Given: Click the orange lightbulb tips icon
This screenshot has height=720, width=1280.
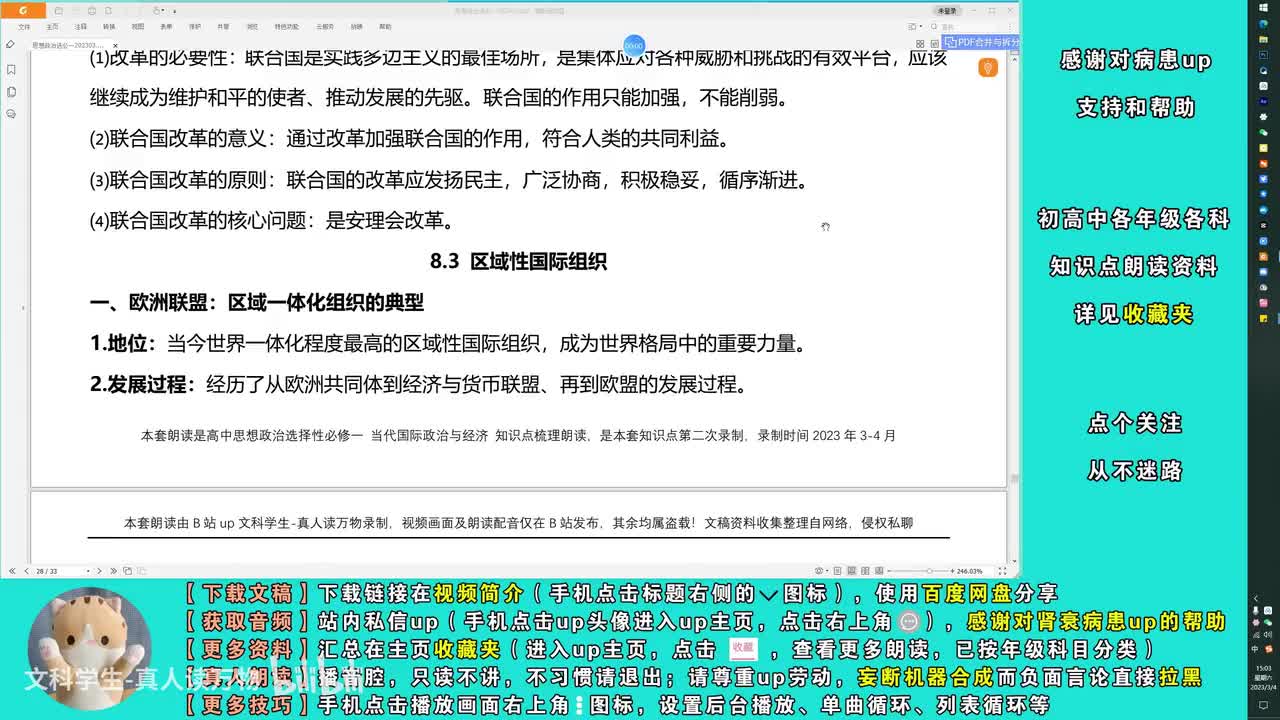Looking at the screenshot, I should [x=988, y=68].
